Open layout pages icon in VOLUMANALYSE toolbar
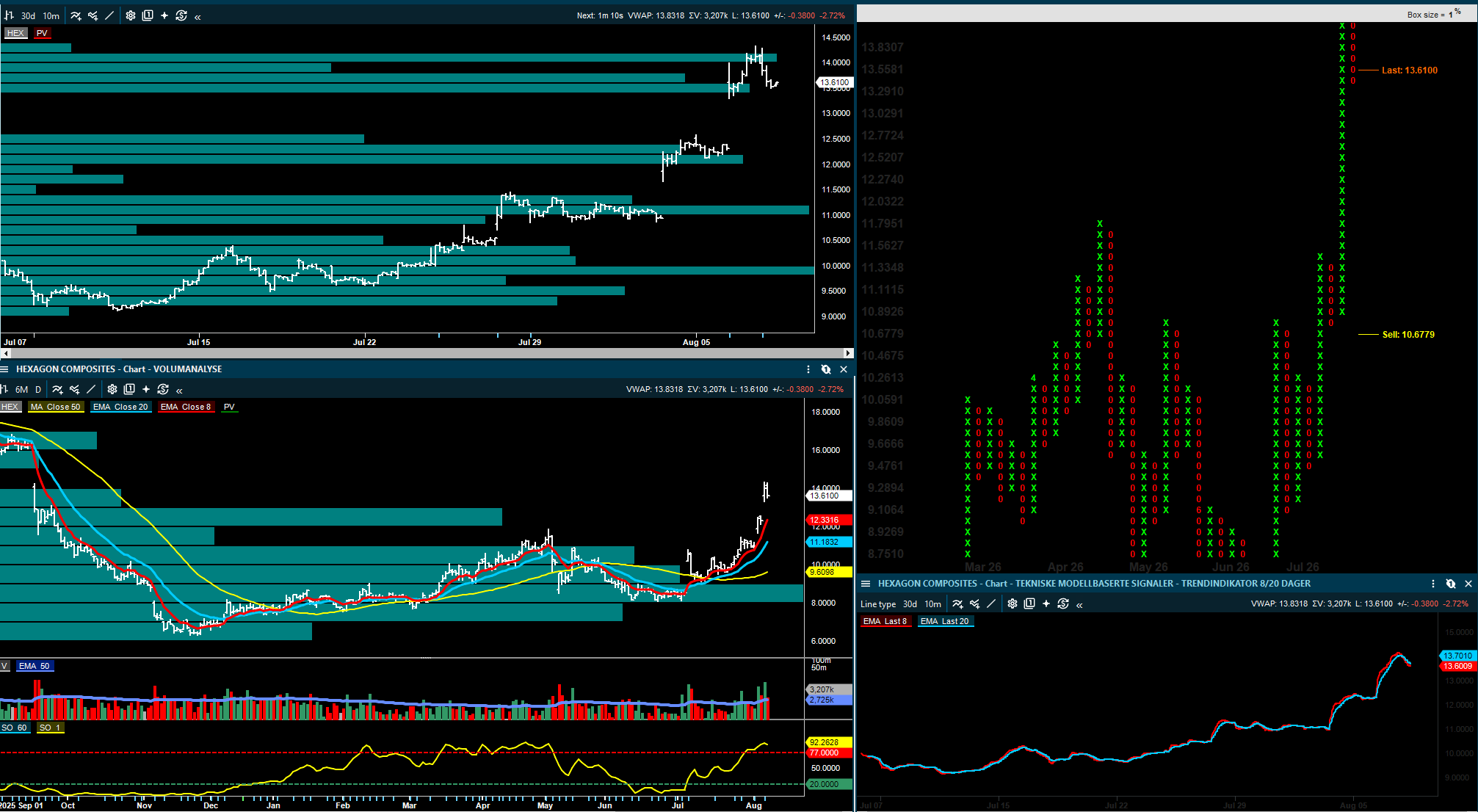The height and width of the screenshot is (812, 1478). [x=129, y=389]
